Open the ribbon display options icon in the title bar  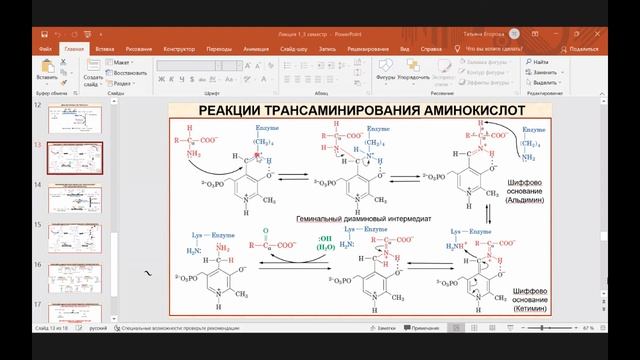click(x=535, y=34)
